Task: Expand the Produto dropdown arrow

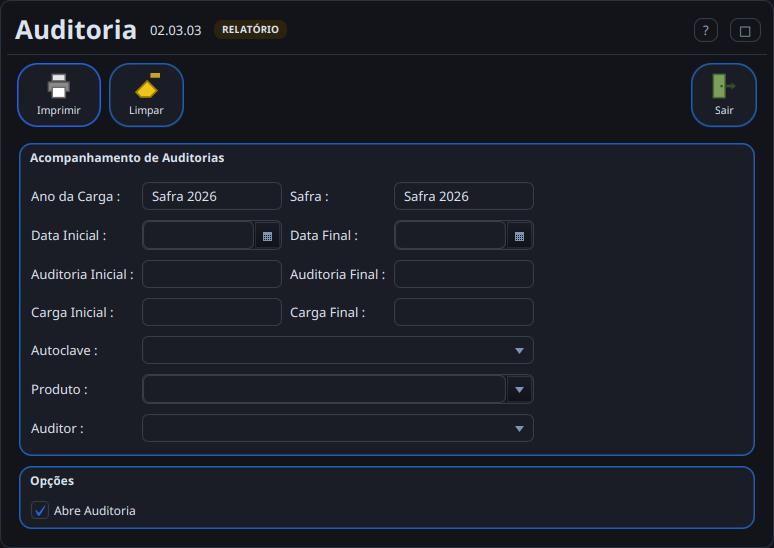Action: pos(519,389)
